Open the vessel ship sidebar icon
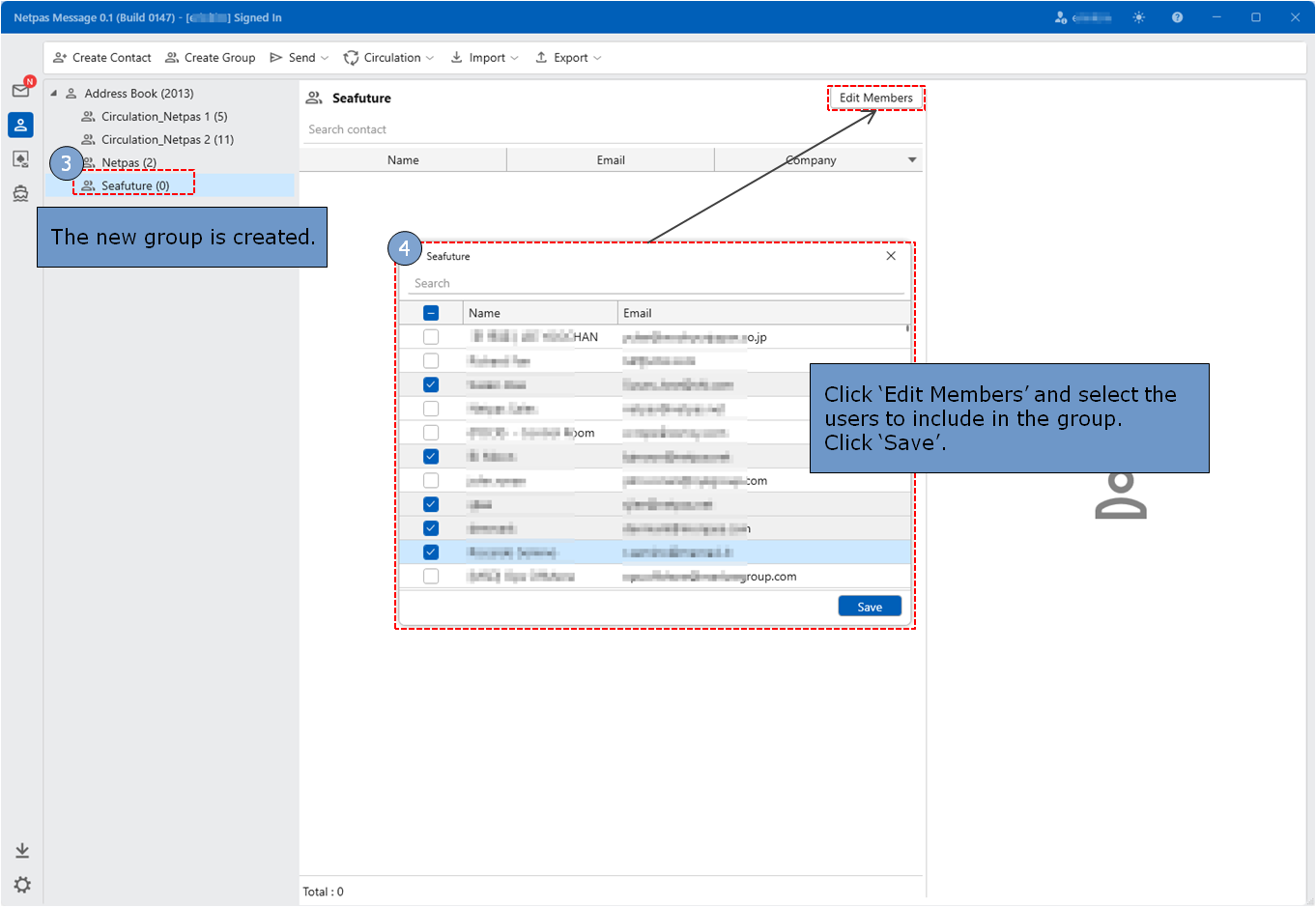This screenshot has height=907, width=1316. click(20, 194)
